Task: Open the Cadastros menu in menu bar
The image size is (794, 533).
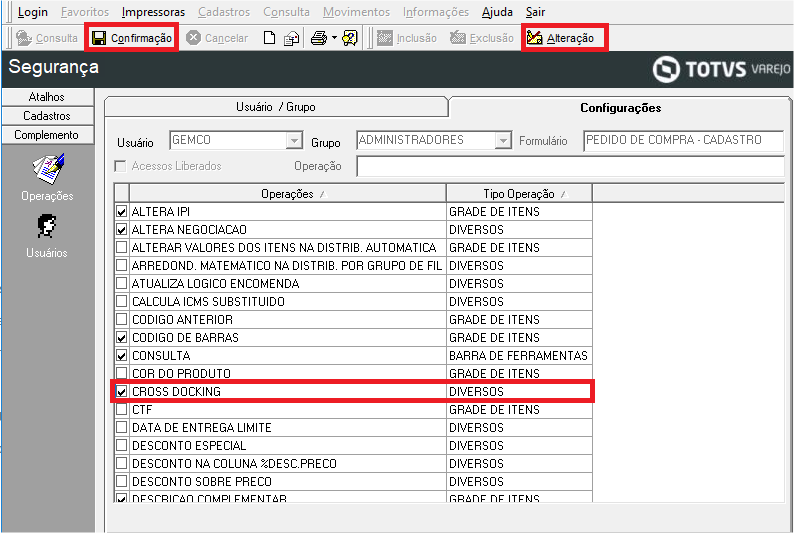Action: [224, 12]
